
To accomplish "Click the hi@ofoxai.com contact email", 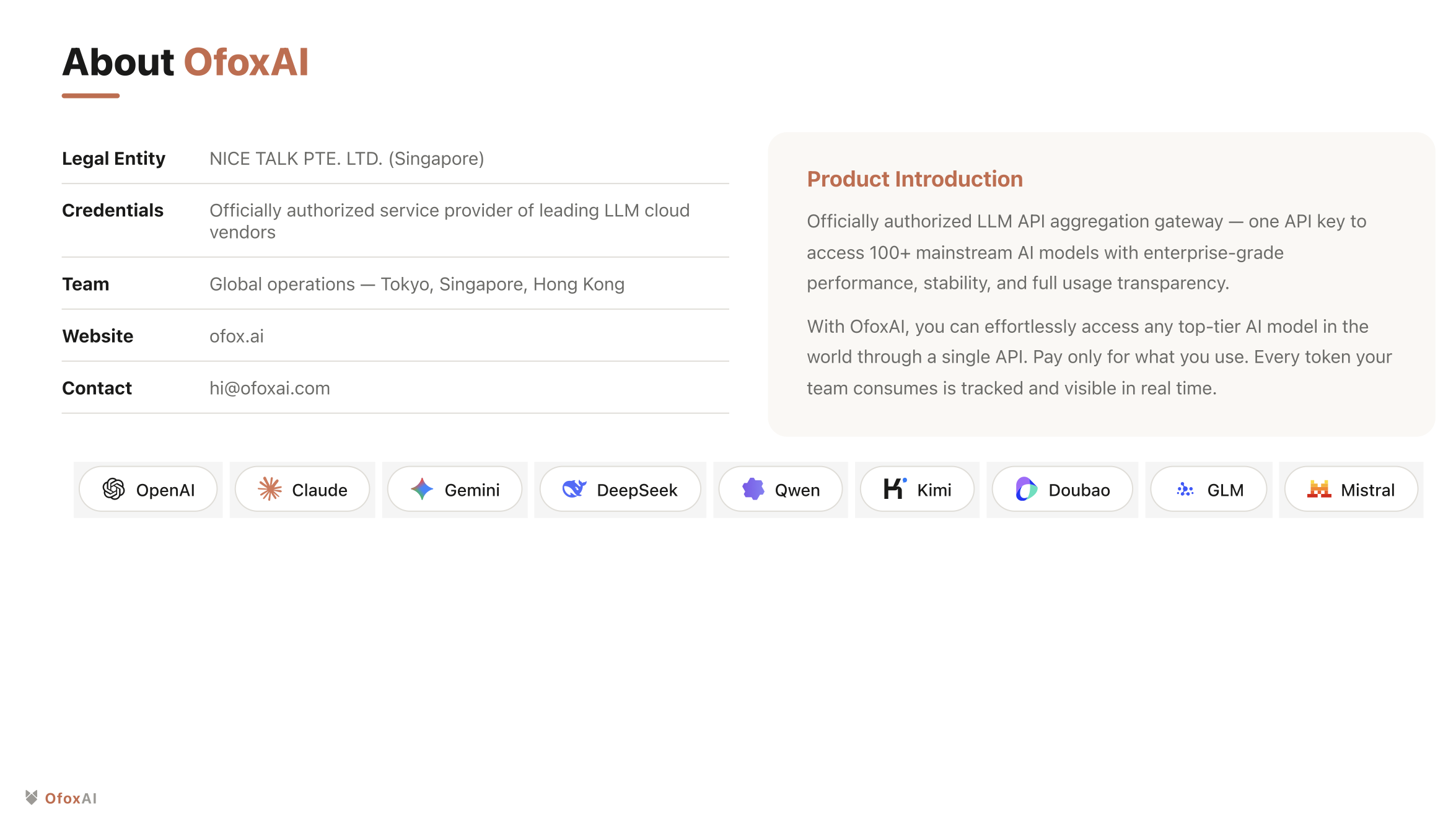I will click(x=270, y=389).
